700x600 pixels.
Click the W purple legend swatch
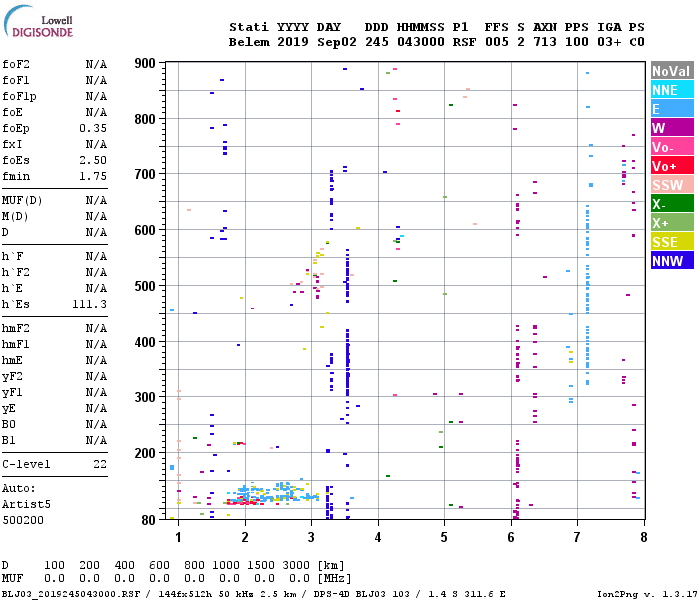[672, 128]
